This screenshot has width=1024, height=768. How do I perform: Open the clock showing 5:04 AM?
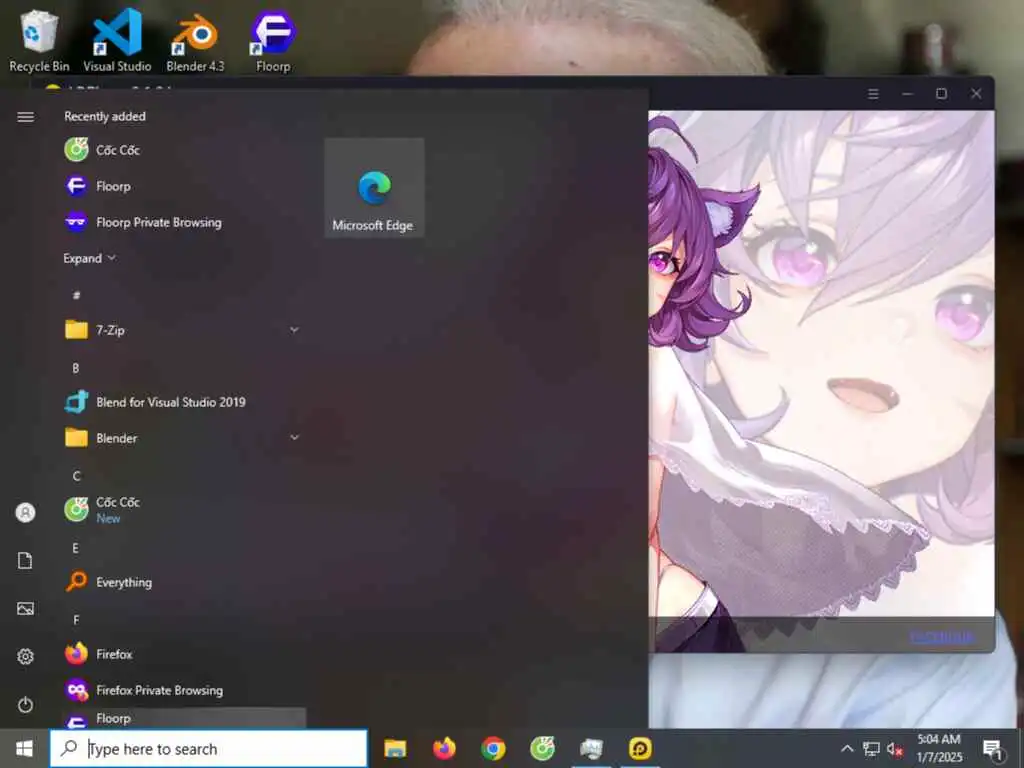939,748
